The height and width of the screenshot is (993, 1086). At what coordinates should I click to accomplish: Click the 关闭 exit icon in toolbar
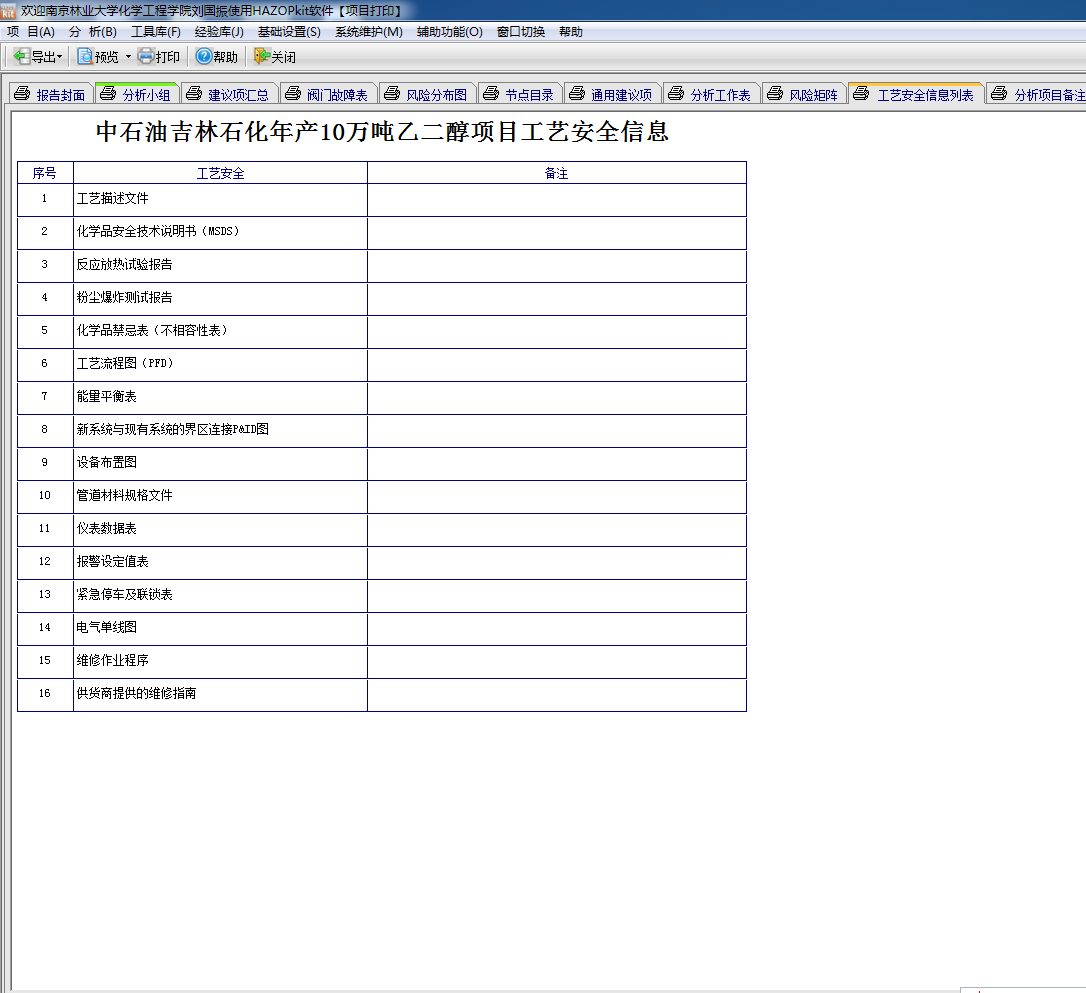pos(262,56)
